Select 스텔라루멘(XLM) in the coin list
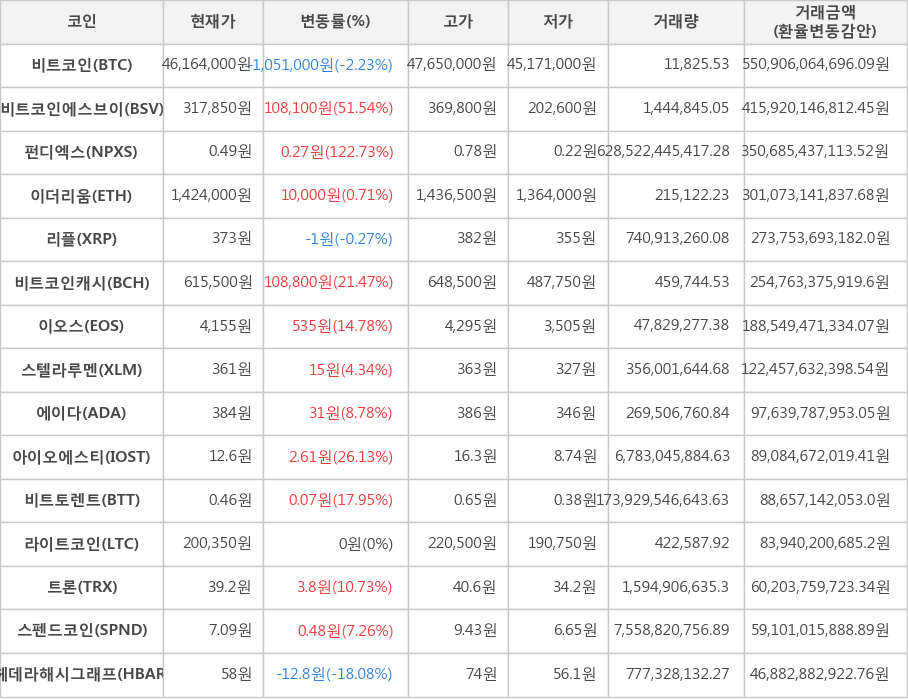Viewport: 908px width, 700px height. 82,370
